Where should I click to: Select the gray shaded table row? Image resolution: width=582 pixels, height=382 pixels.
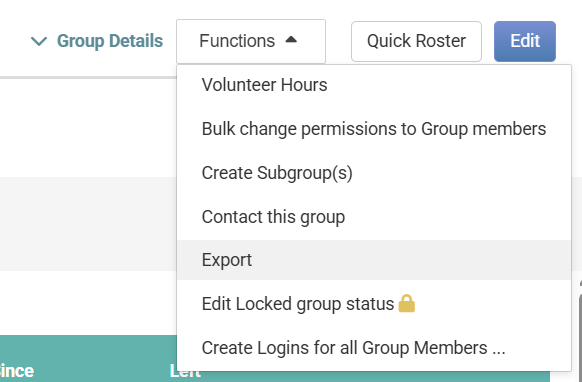click(x=88, y=224)
